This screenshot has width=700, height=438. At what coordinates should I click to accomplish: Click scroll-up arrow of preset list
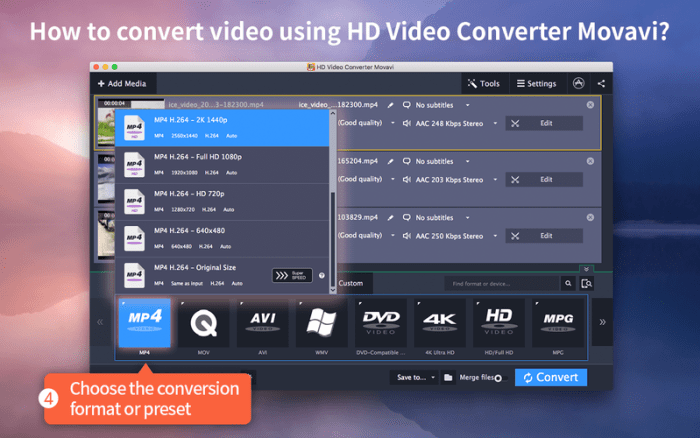pyautogui.click(x=333, y=113)
